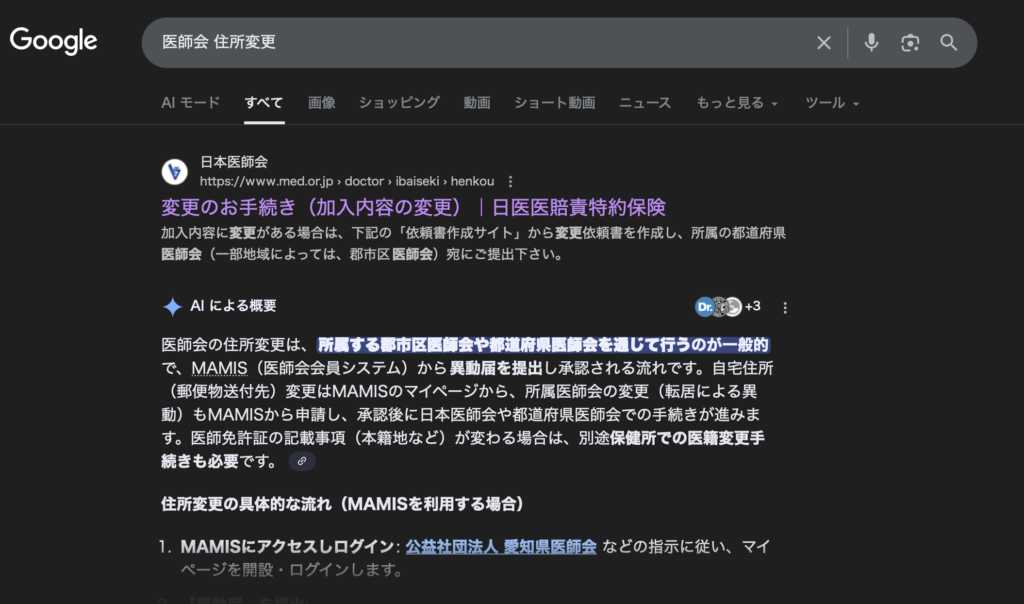Click the magnifying glass search icon
This screenshot has width=1024, height=604.
click(x=948, y=42)
